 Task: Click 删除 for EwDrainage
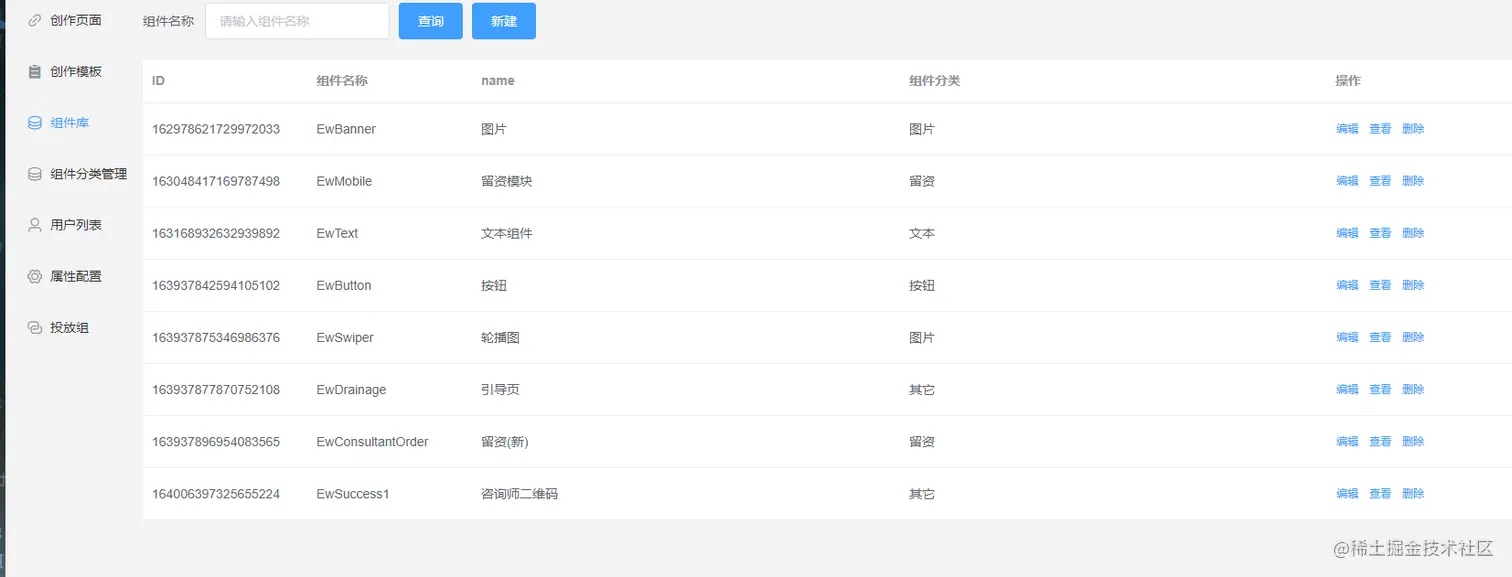[x=1413, y=389]
